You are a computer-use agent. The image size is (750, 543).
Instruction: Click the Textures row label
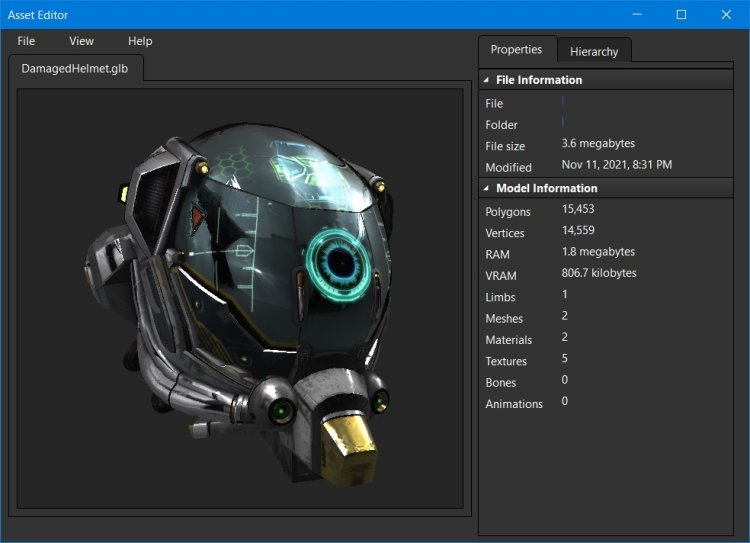click(x=506, y=361)
